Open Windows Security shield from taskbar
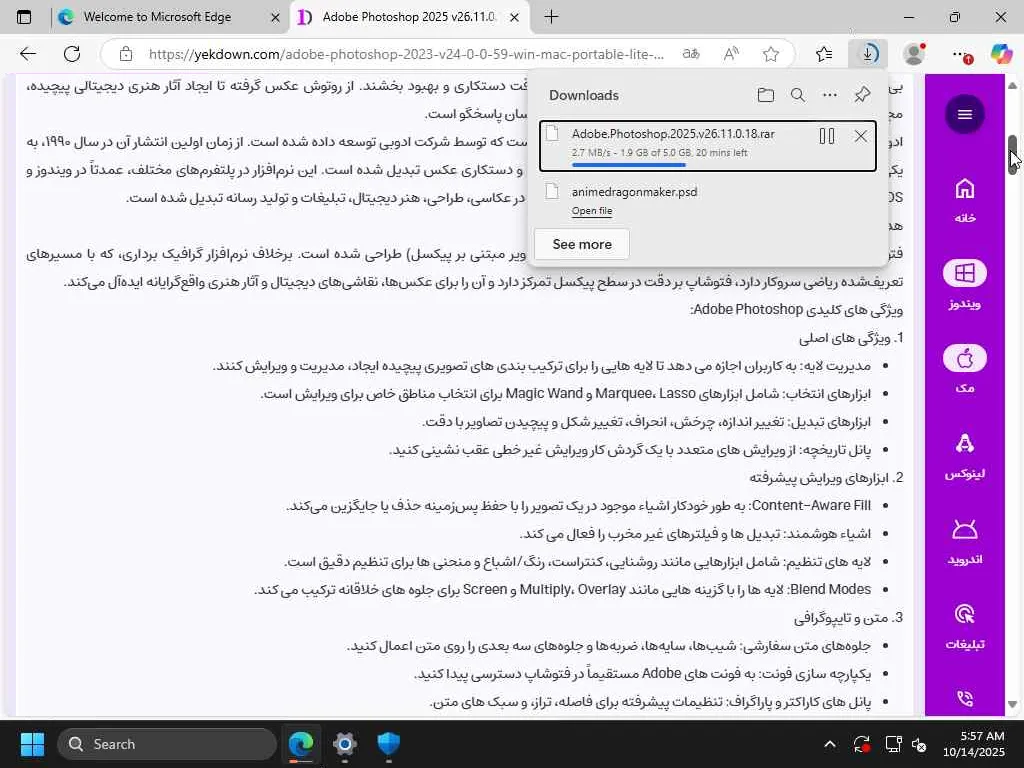 [x=389, y=744]
